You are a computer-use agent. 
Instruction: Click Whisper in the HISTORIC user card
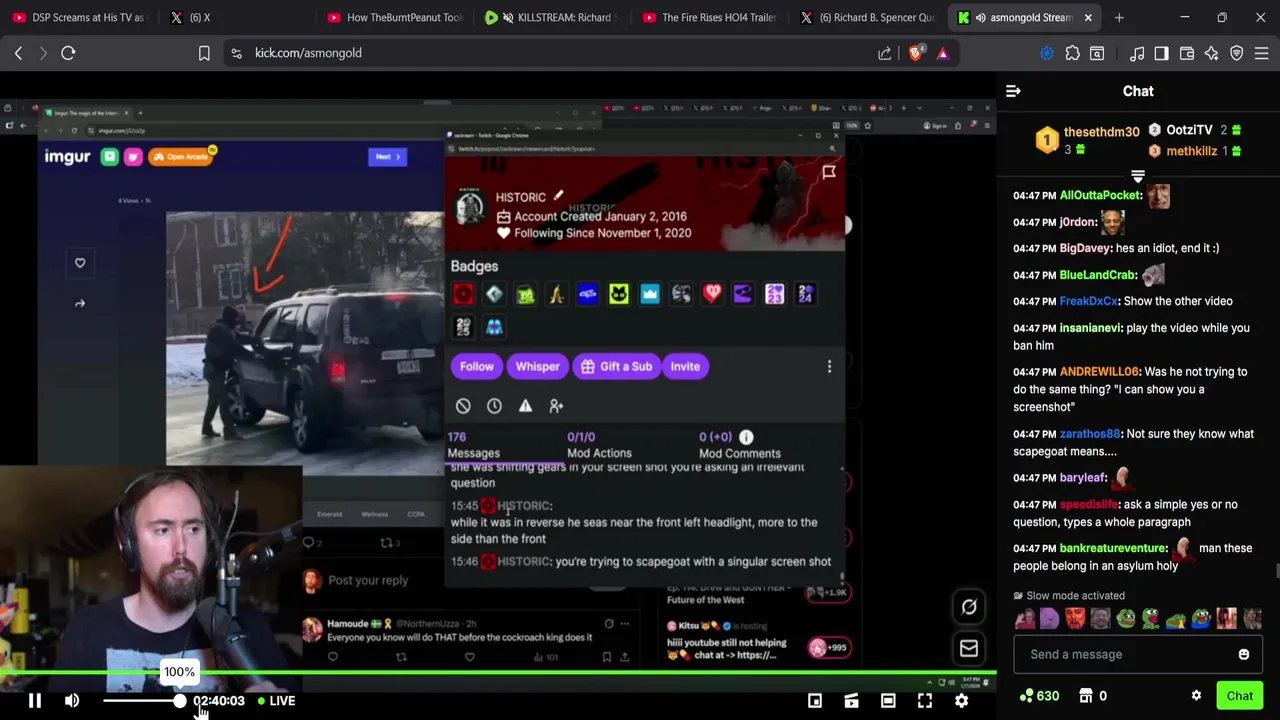[537, 366]
